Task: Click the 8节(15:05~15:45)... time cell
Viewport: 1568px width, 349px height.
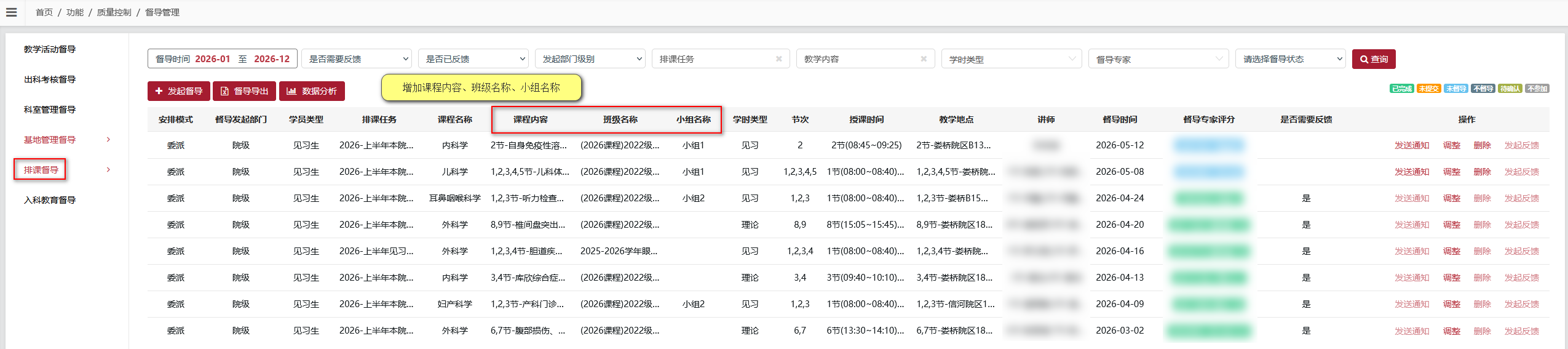Action: [x=866, y=225]
